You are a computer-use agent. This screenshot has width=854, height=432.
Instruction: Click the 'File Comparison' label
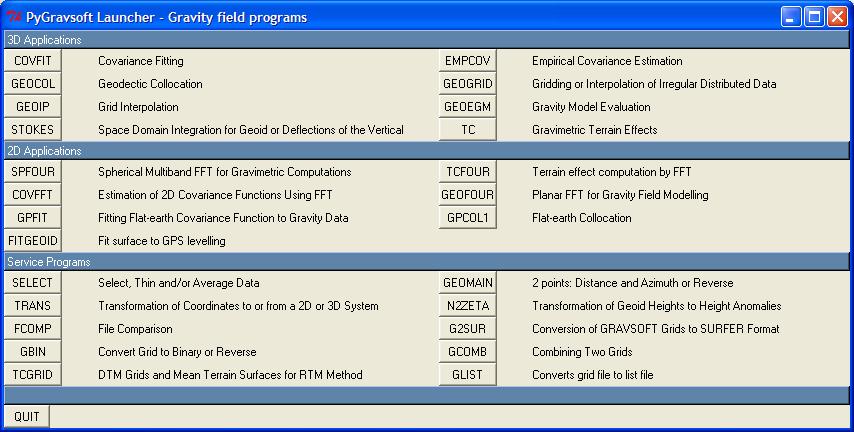coord(135,329)
